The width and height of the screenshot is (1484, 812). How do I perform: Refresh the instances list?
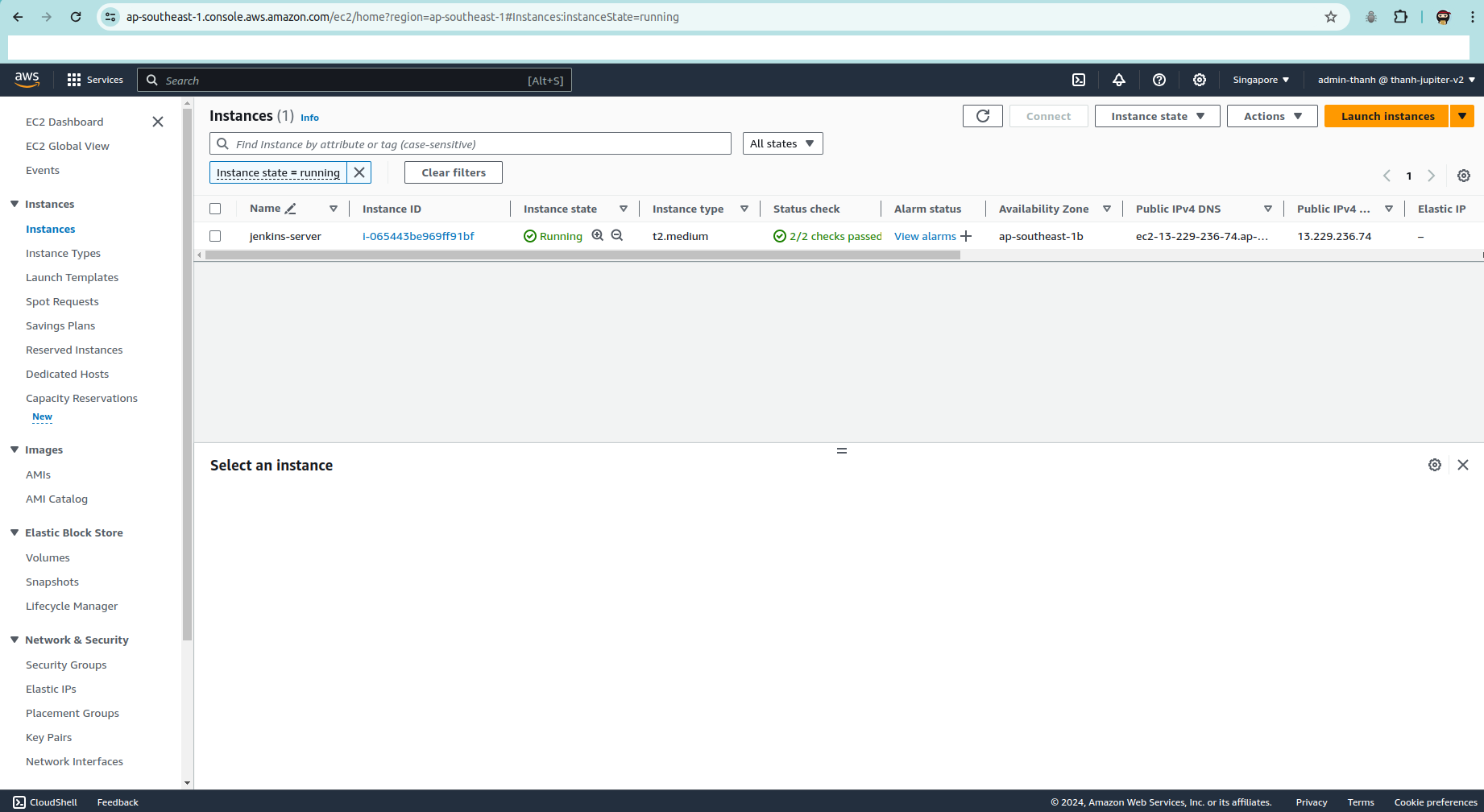[x=983, y=116]
